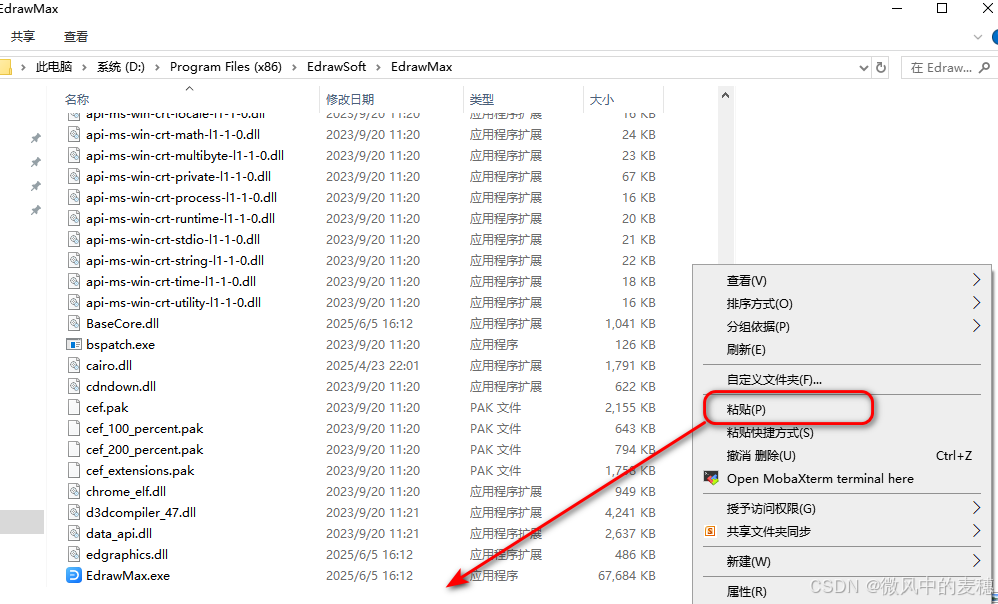Expand the 新建(W) submenu arrow

[976, 561]
